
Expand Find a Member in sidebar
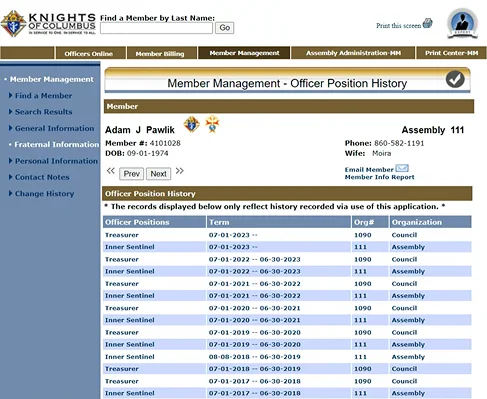[x=43, y=96]
